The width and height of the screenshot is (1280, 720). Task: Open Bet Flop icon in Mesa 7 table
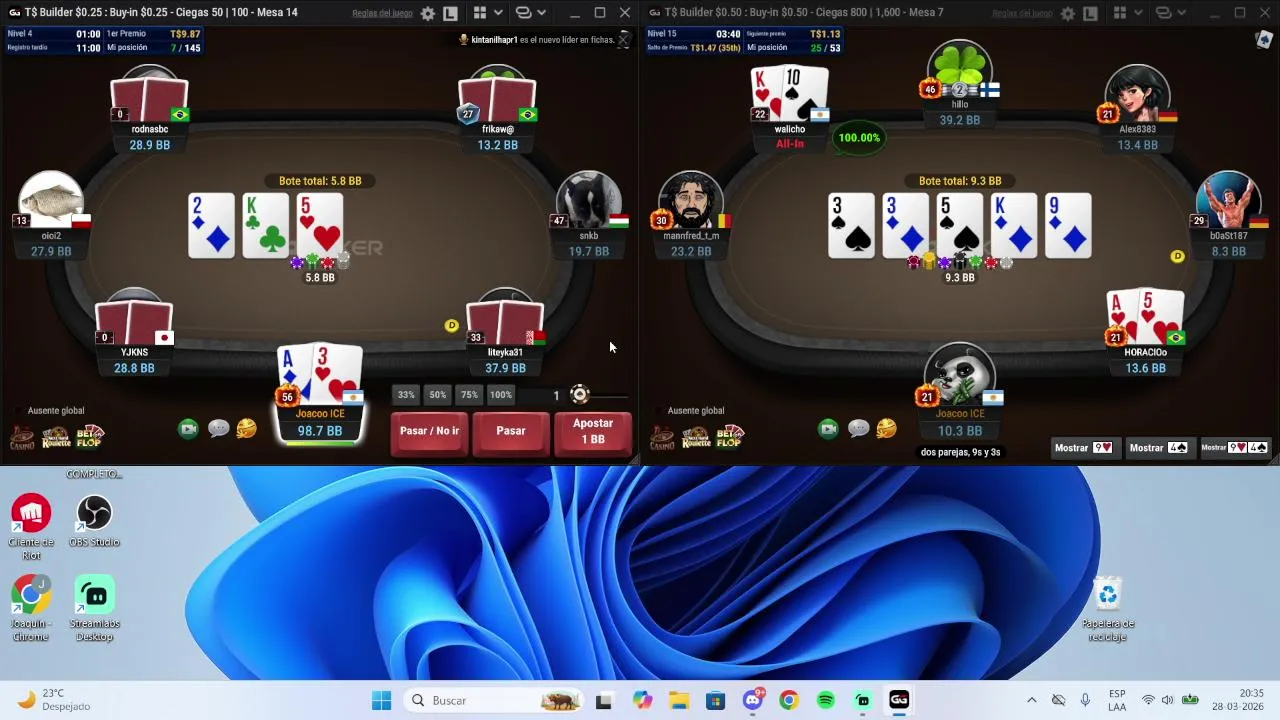730,437
